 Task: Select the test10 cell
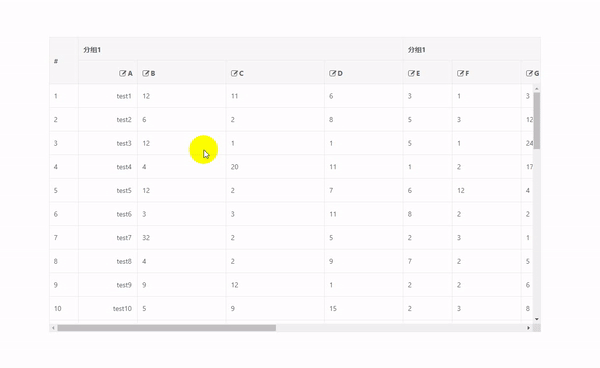click(x=108, y=308)
